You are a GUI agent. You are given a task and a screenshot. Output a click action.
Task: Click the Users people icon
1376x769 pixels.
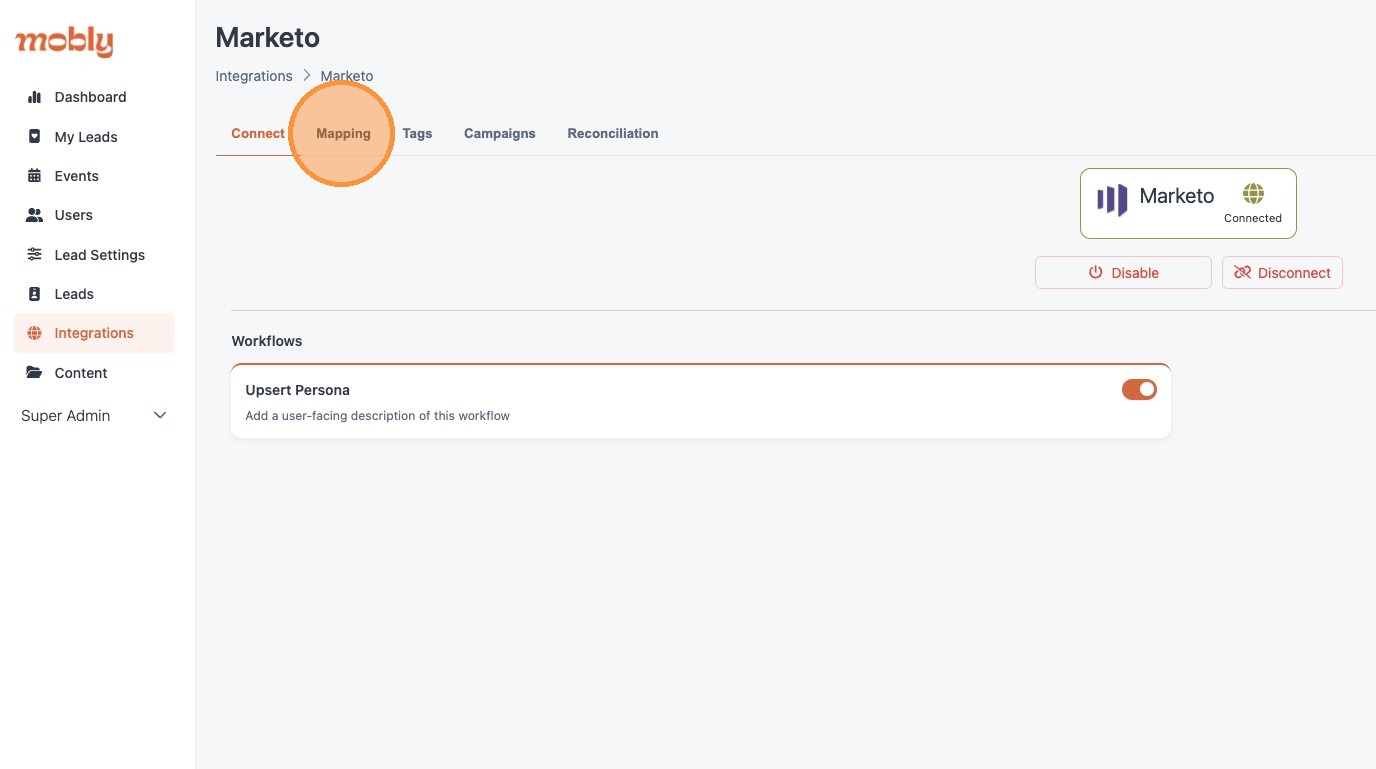click(35, 215)
